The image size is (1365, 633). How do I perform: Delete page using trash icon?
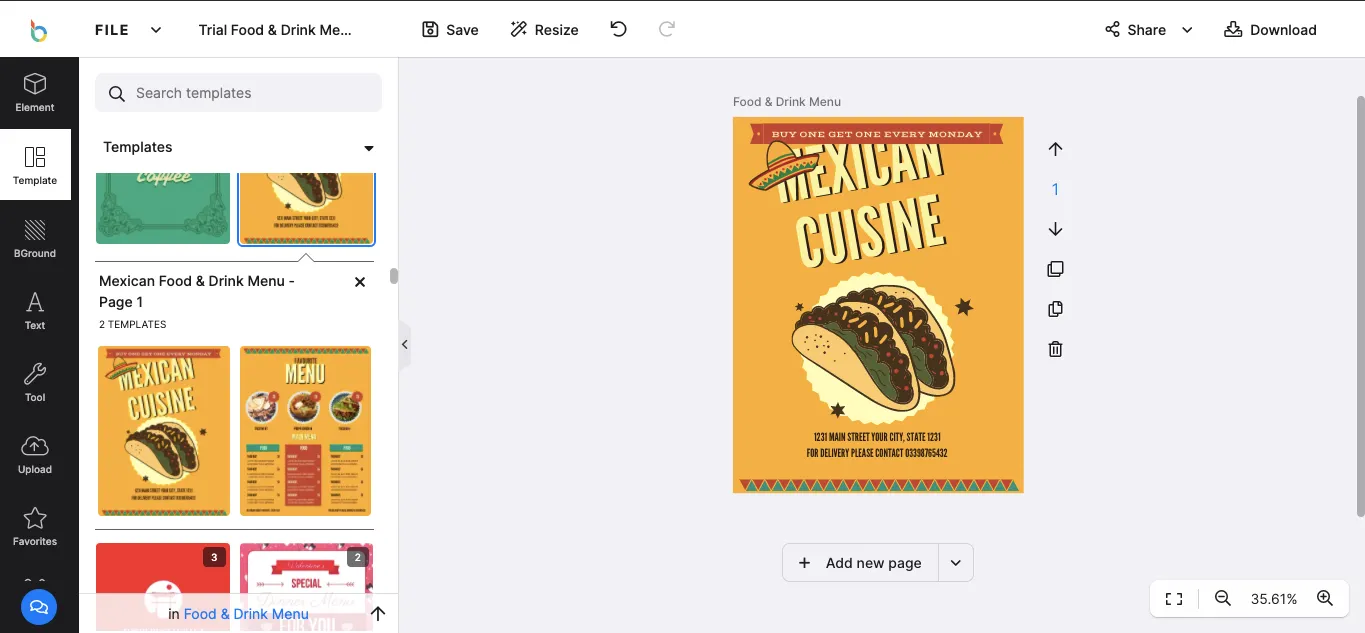(x=1055, y=349)
